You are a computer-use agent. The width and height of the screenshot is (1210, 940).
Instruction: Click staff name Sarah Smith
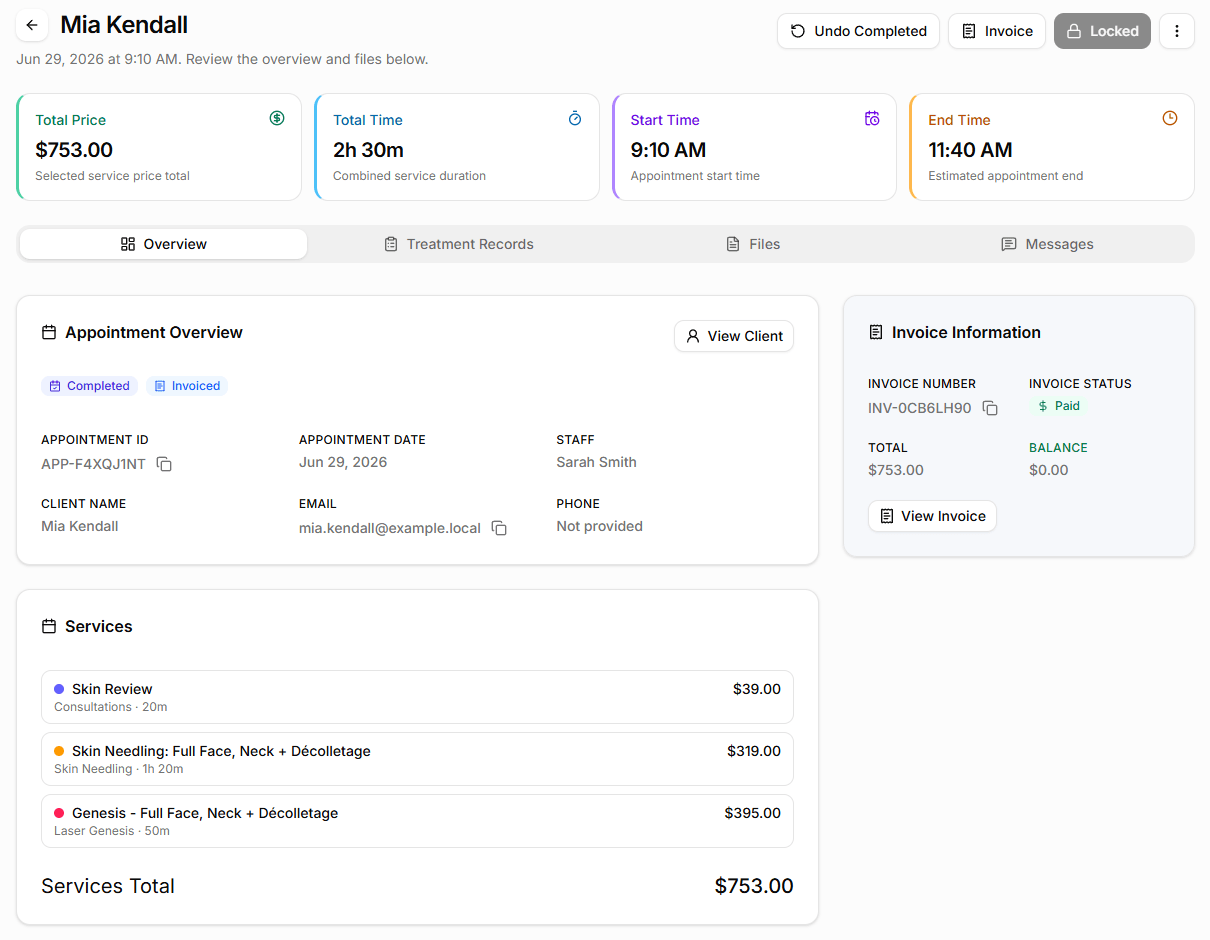point(596,462)
